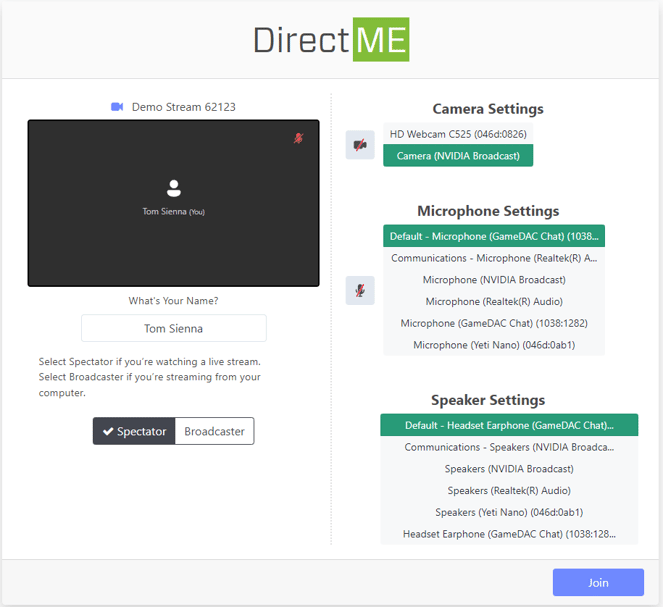Toggle the camera on/off button

click(x=360, y=145)
